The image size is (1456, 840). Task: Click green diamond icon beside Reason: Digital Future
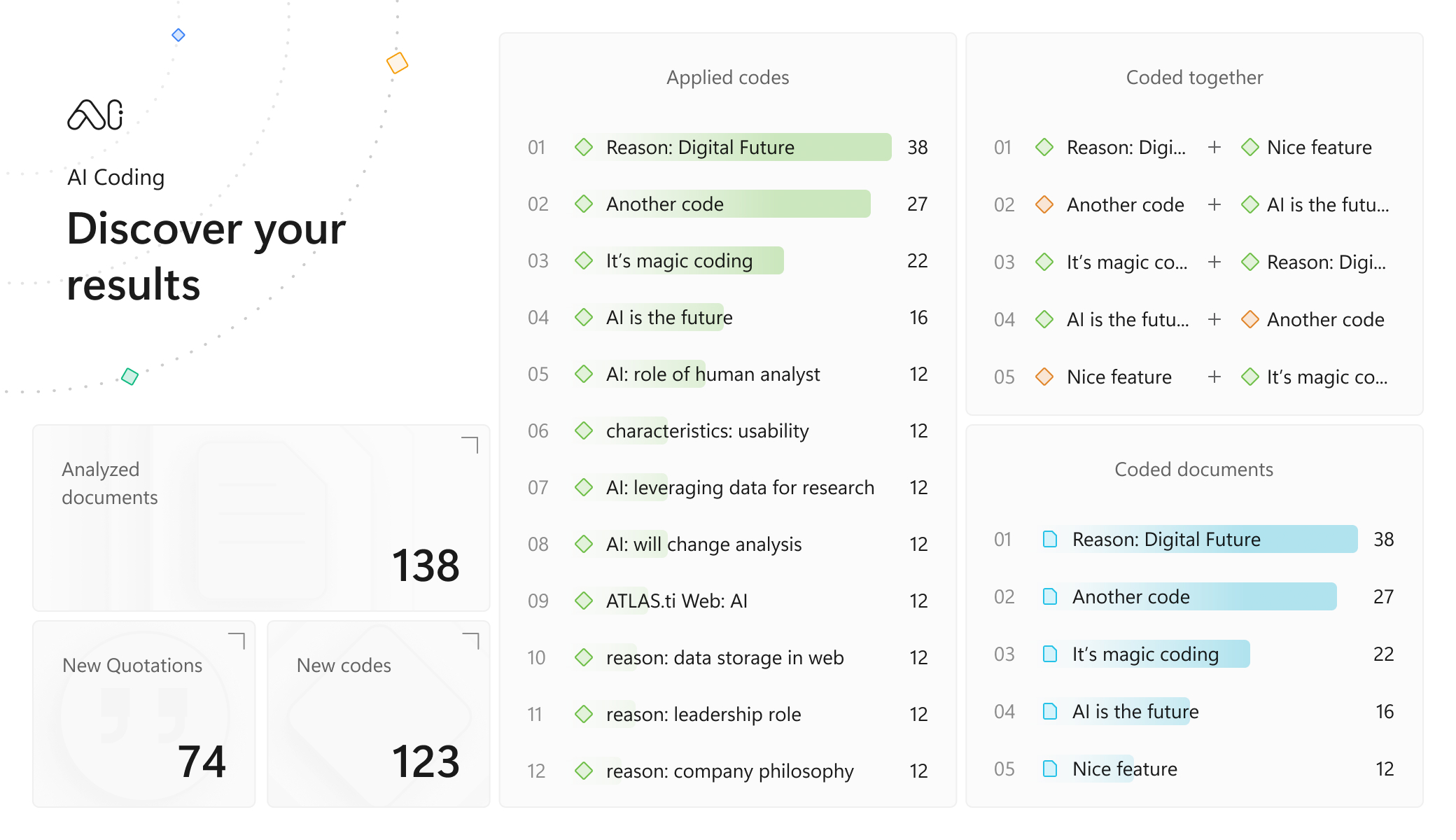(x=584, y=147)
